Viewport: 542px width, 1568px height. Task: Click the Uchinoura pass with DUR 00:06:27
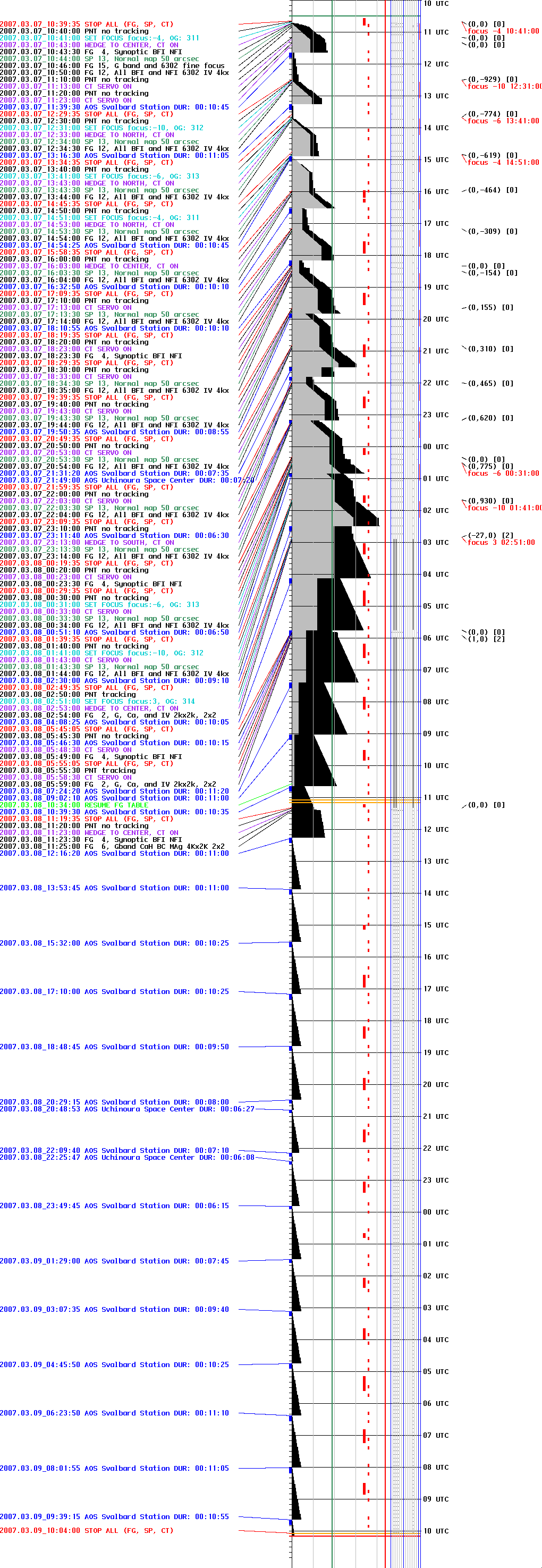point(126,1109)
